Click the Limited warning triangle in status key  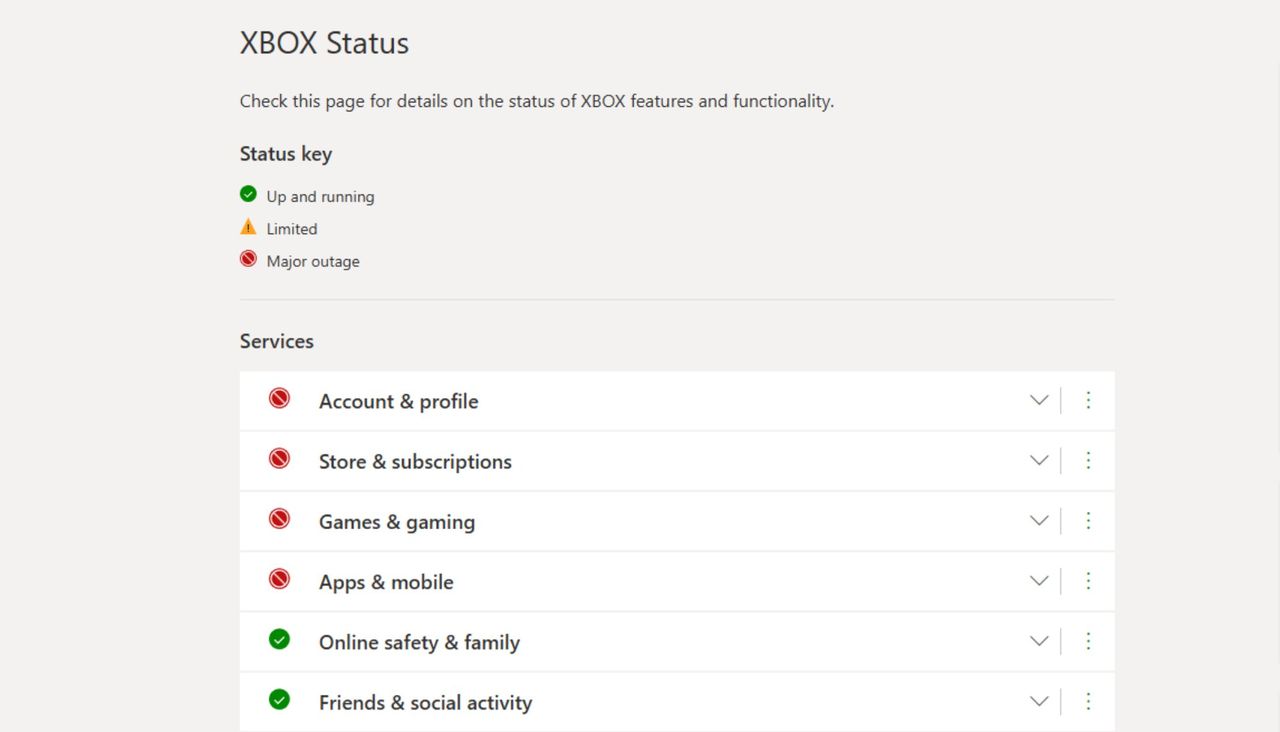pyautogui.click(x=248, y=227)
